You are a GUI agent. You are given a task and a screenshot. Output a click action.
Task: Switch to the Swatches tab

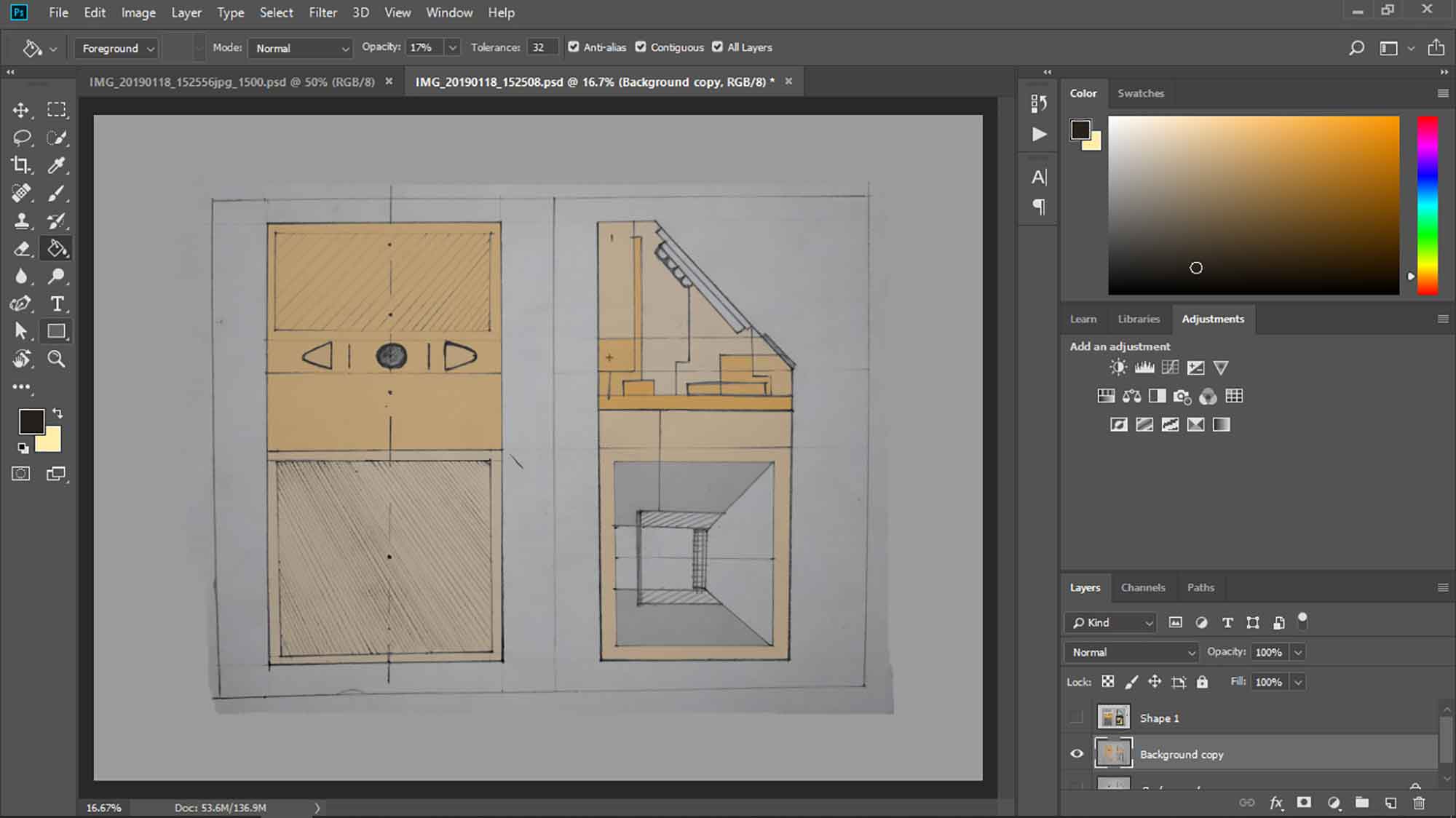coord(1140,92)
